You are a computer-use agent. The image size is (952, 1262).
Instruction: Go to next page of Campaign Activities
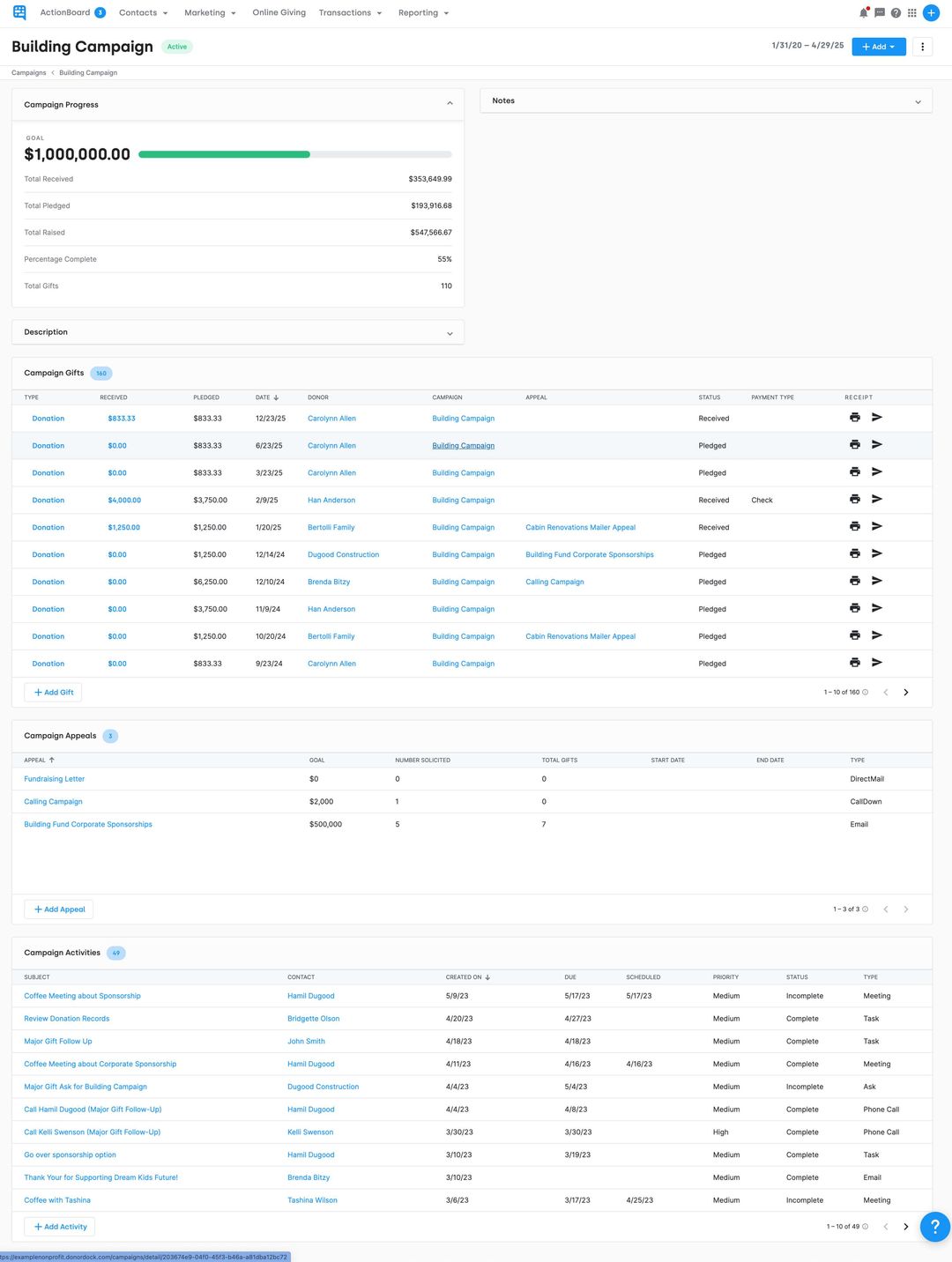(x=905, y=1226)
